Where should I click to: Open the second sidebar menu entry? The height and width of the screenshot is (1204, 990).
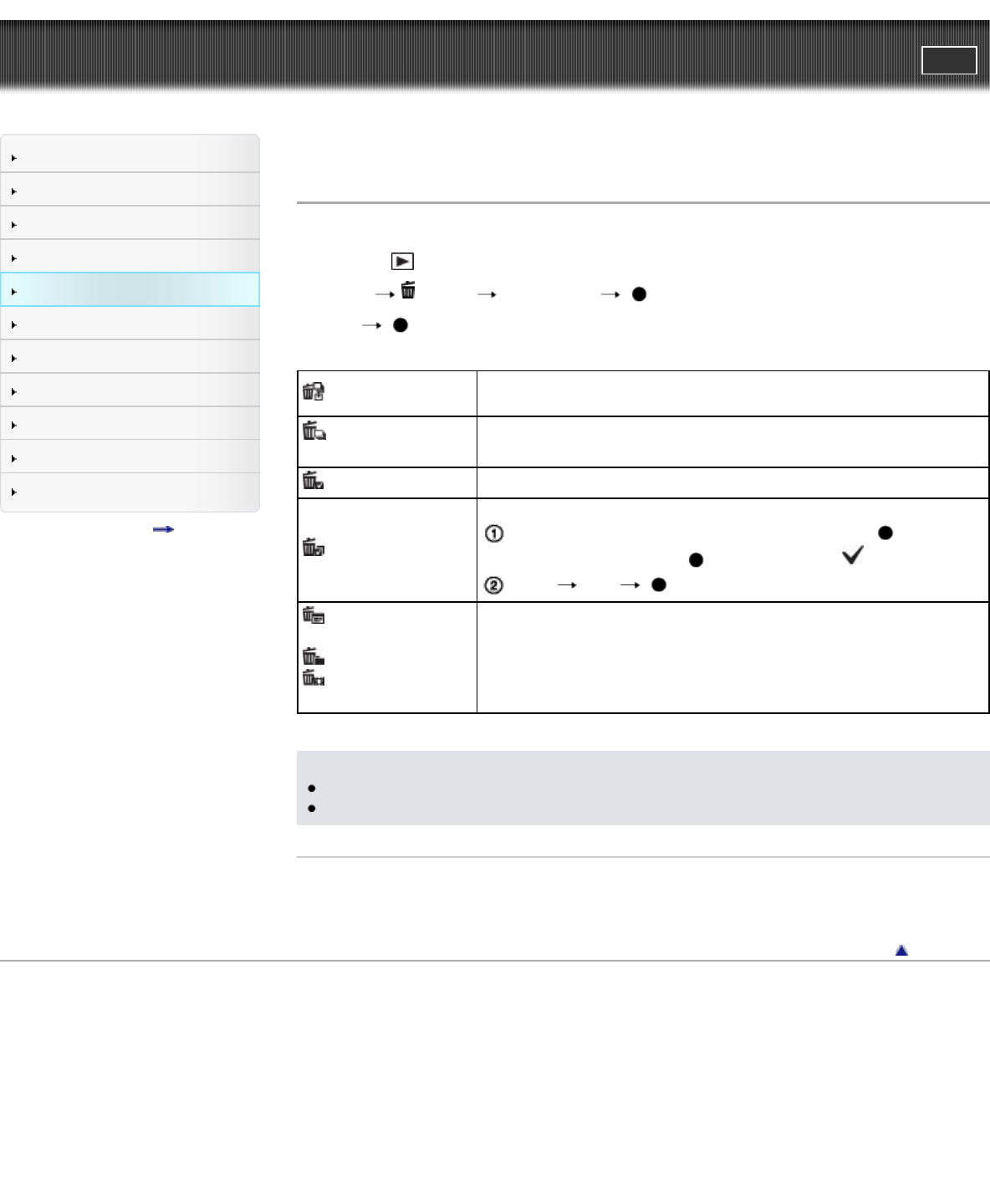[130, 191]
